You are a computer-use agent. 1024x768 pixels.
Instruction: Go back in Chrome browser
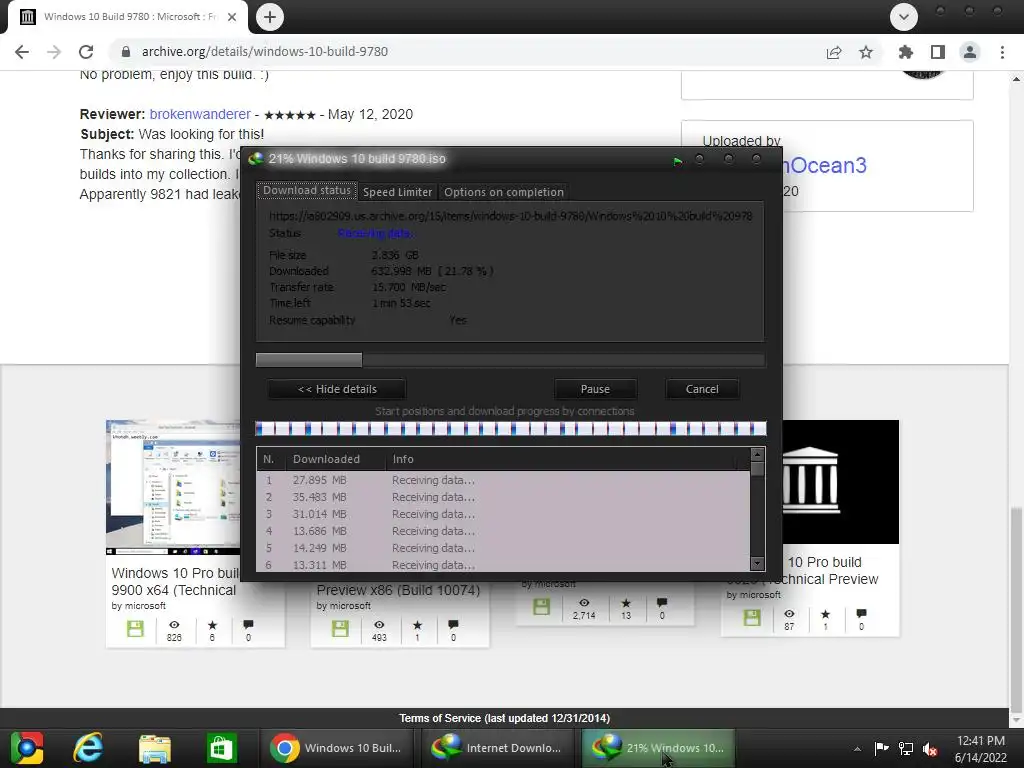22,52
